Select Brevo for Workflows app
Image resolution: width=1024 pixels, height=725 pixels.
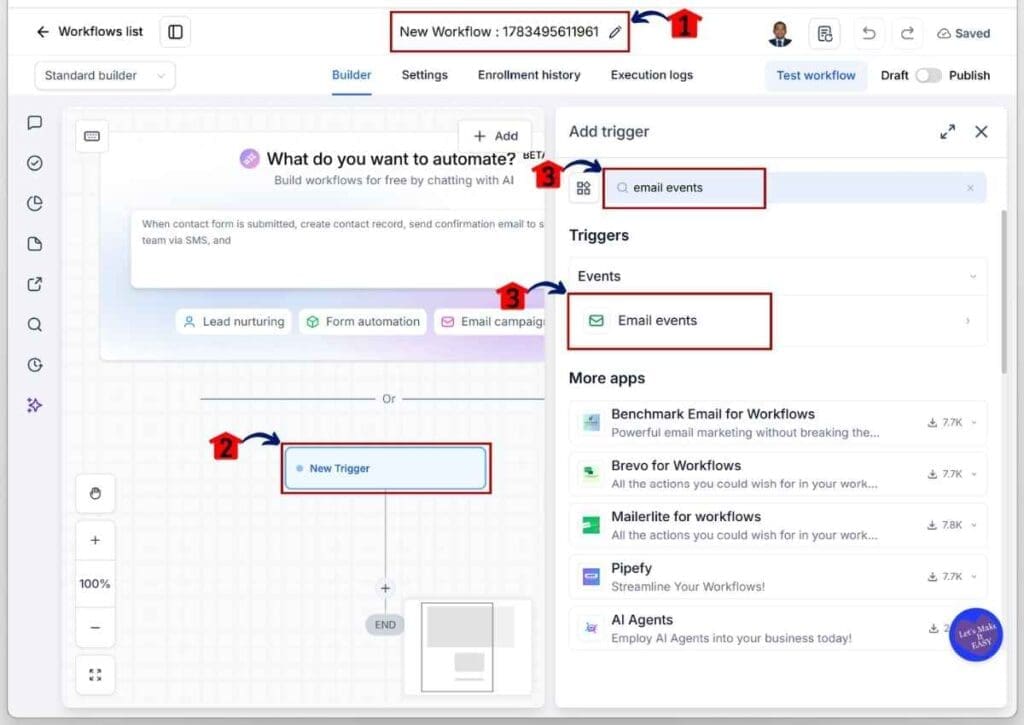tap(777, 474)
